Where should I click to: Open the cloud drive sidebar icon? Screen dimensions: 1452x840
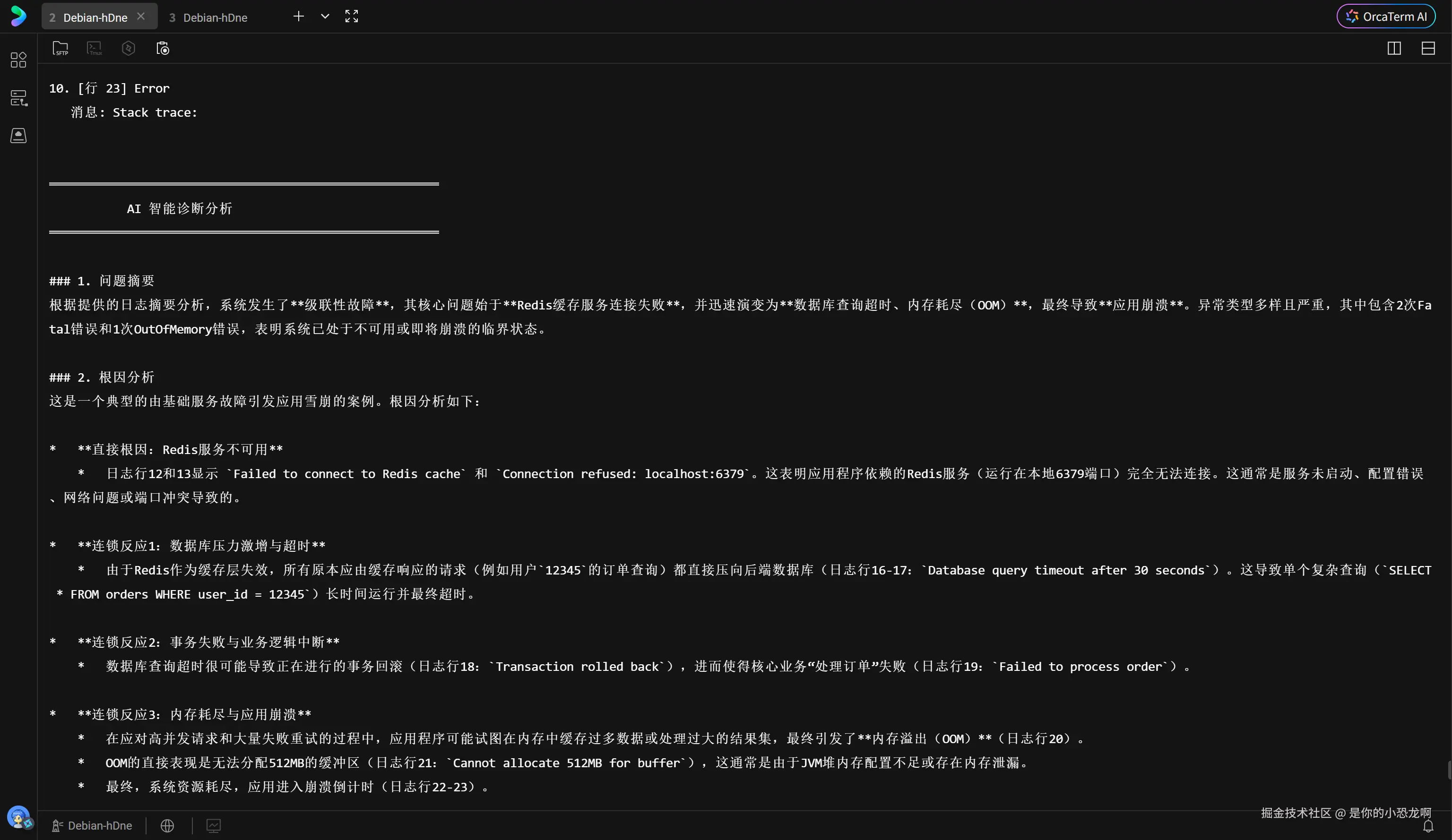pos(18,135)
